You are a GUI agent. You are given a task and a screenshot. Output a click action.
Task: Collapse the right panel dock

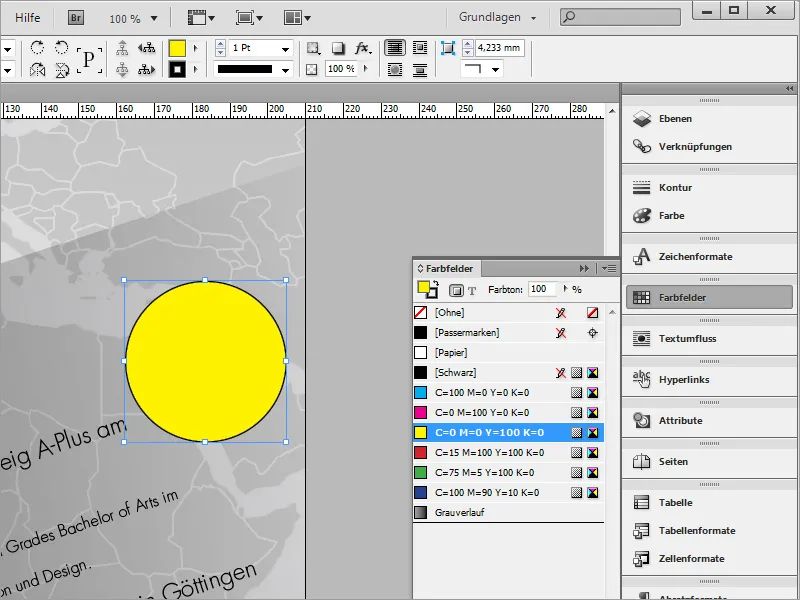pos(790,88)
